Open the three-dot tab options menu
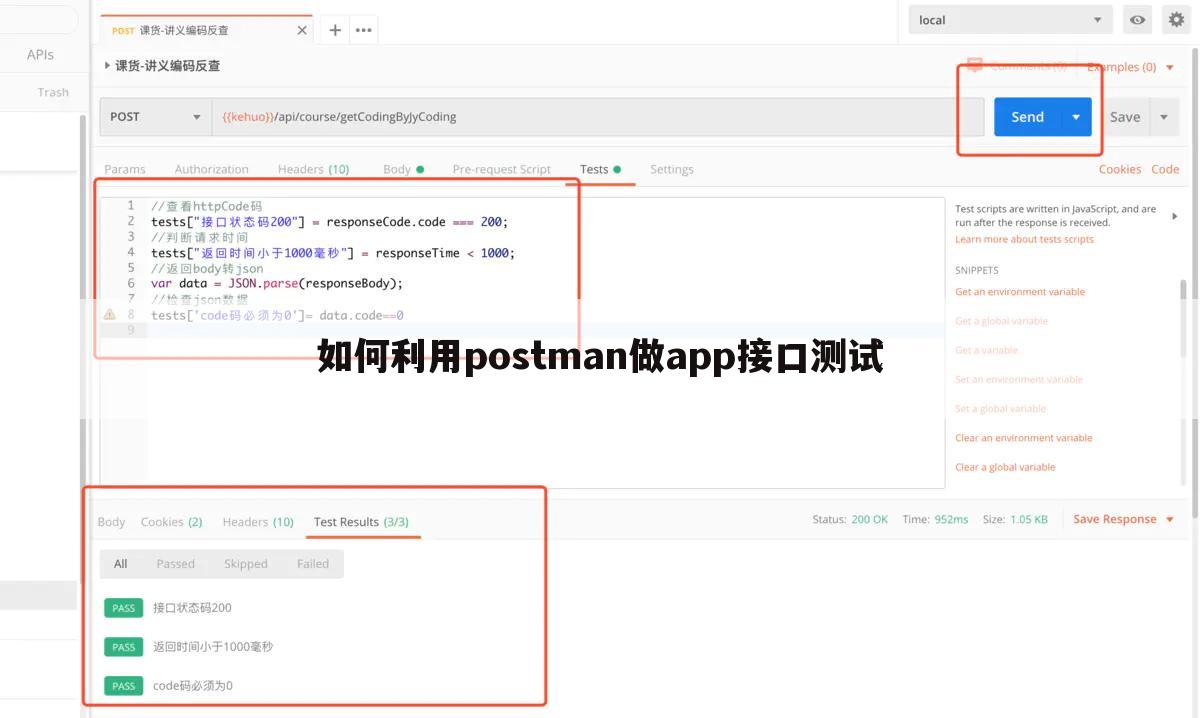The height and width of the screenshot is (718, 1200). click(x=364, y=30)
